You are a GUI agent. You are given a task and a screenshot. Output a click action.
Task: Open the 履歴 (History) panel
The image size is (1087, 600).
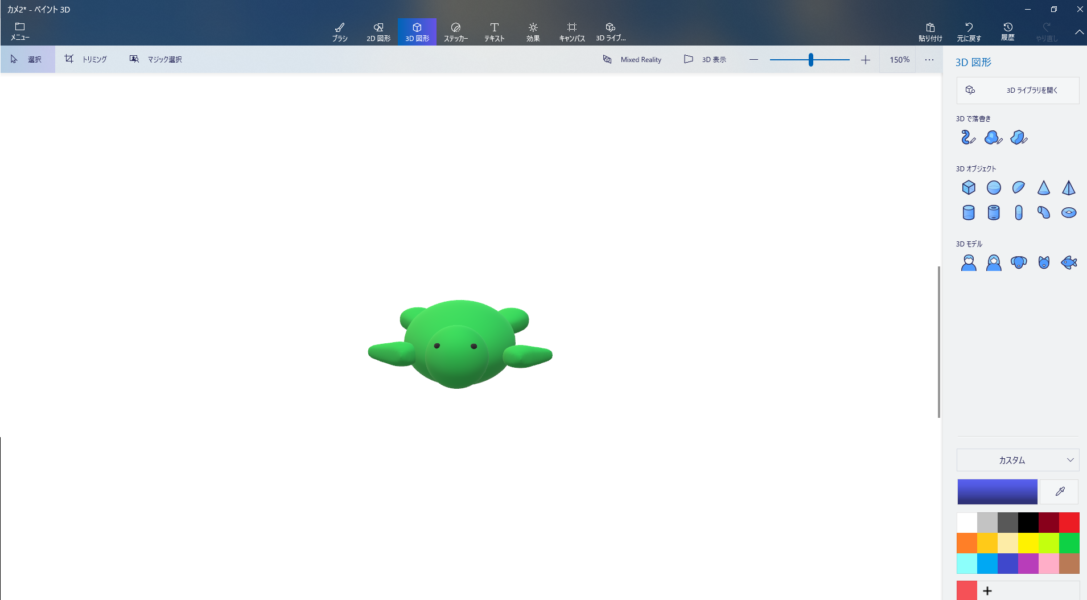pos(1008,32)
